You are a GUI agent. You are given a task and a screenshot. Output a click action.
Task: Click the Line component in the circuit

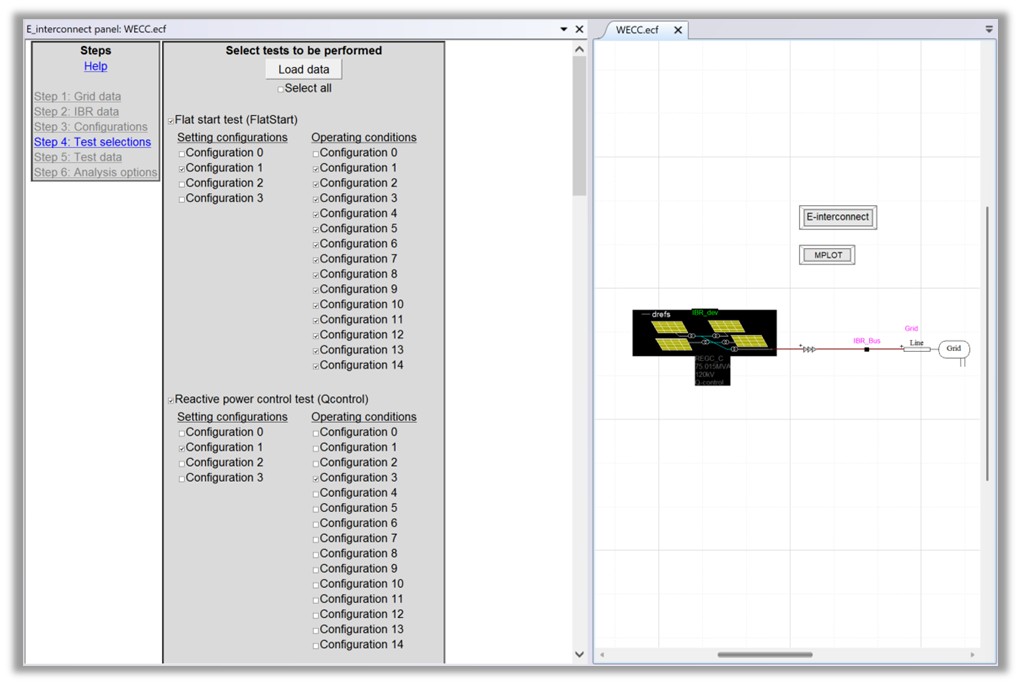[916, 349]
